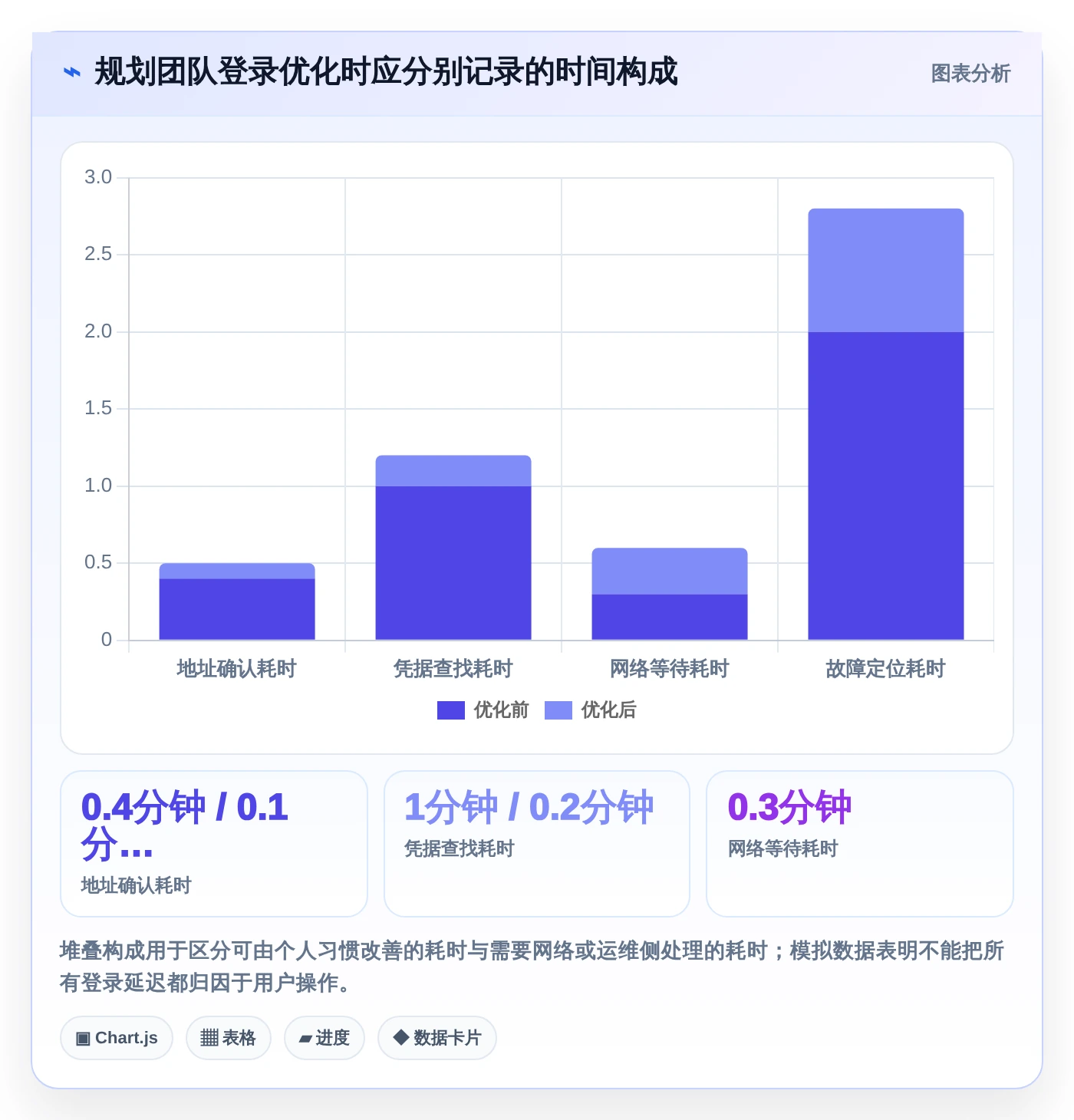Toggle the 优化后 legend entry

click(591, 710)
